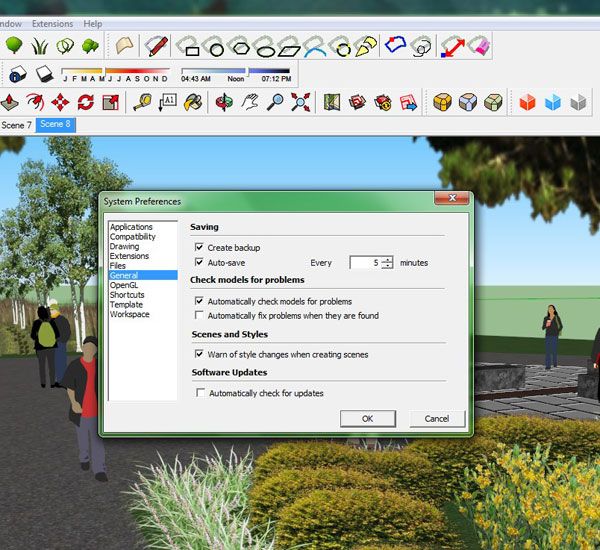Enable Automatically check for updates
This screenshot has width=600, height=550.
(x=199, y=393)
